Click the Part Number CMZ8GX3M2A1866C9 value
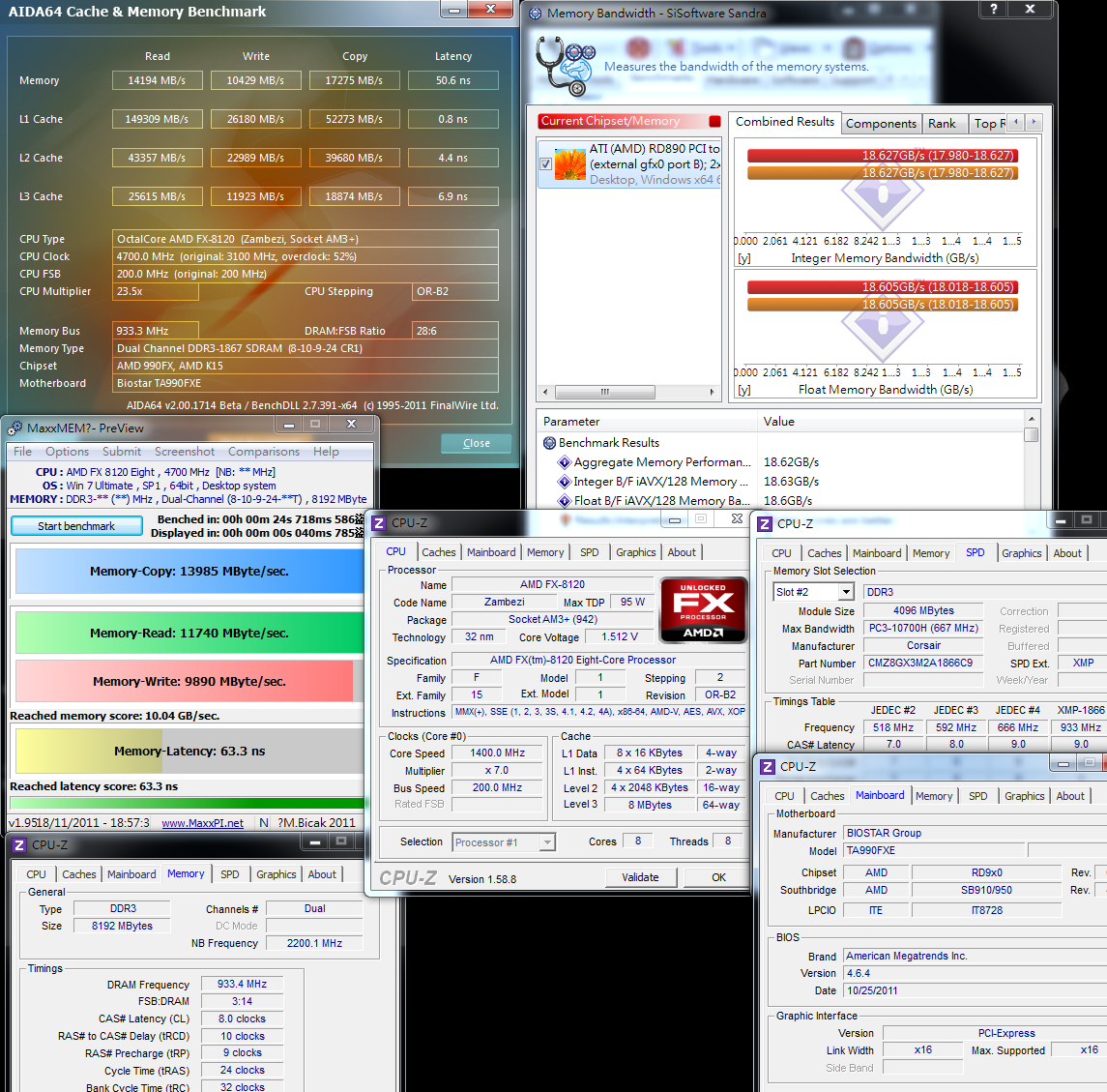Viewport: 1107px width, 1092px height. [922, 664]
